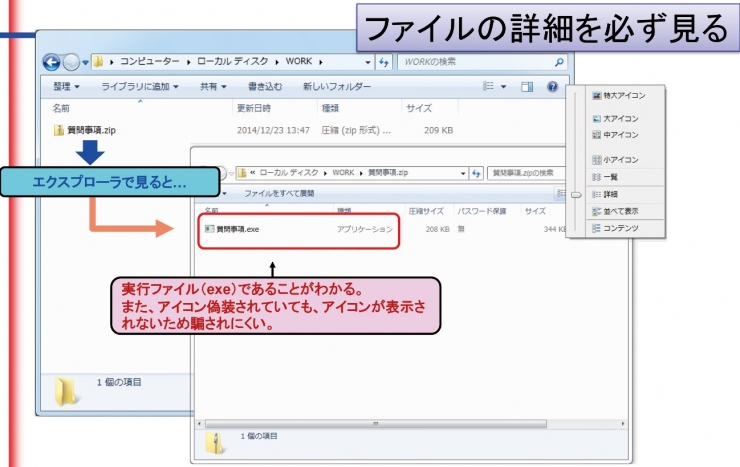Refresh the zip window view
Screen dimensions: 740x467
[x=476, y=173]
